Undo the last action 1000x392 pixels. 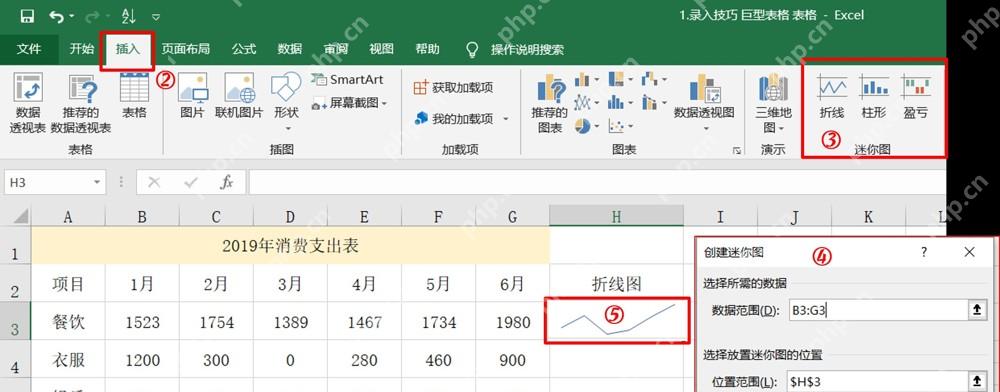pyautogui.click(x=57, y=17)
